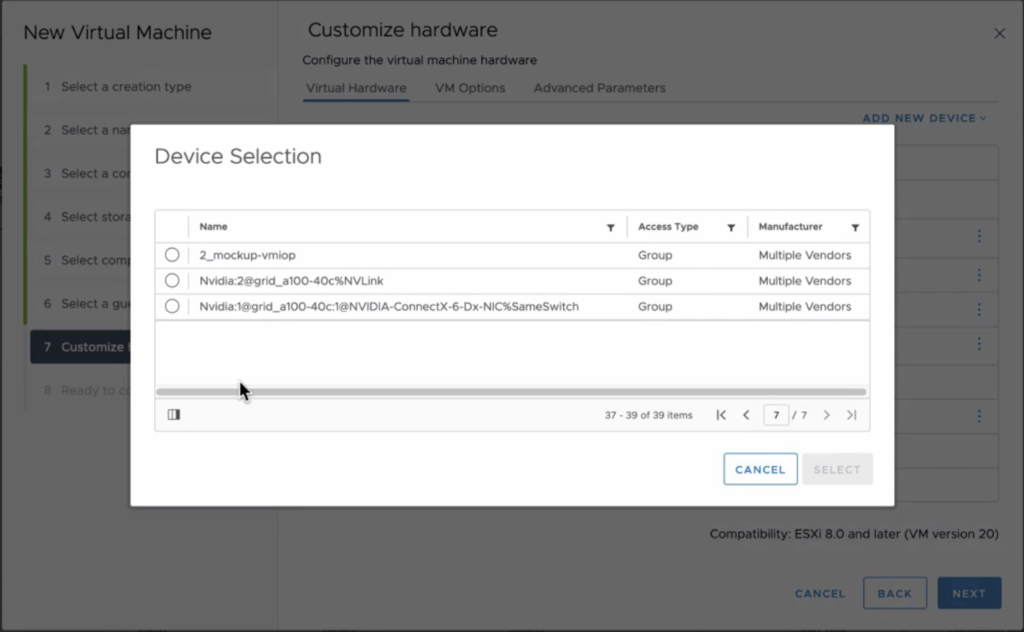Open the Manufacturer column filter
Viewport: 1024px width, 632px height.
point(855,228)
